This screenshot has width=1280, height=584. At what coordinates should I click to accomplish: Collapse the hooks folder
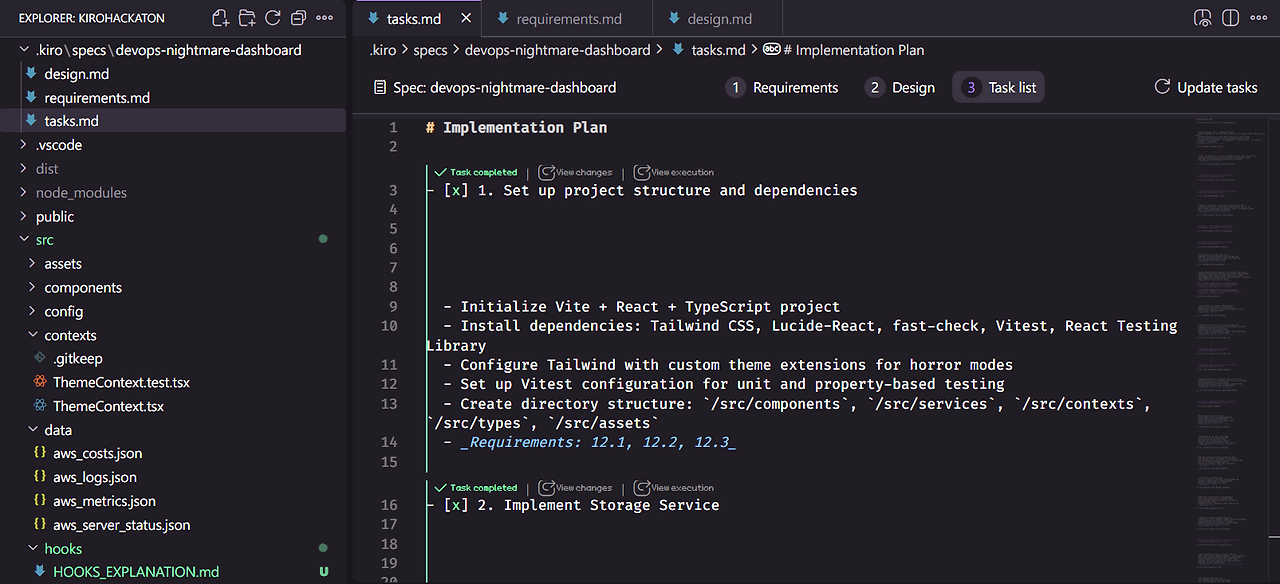point(33,549)
